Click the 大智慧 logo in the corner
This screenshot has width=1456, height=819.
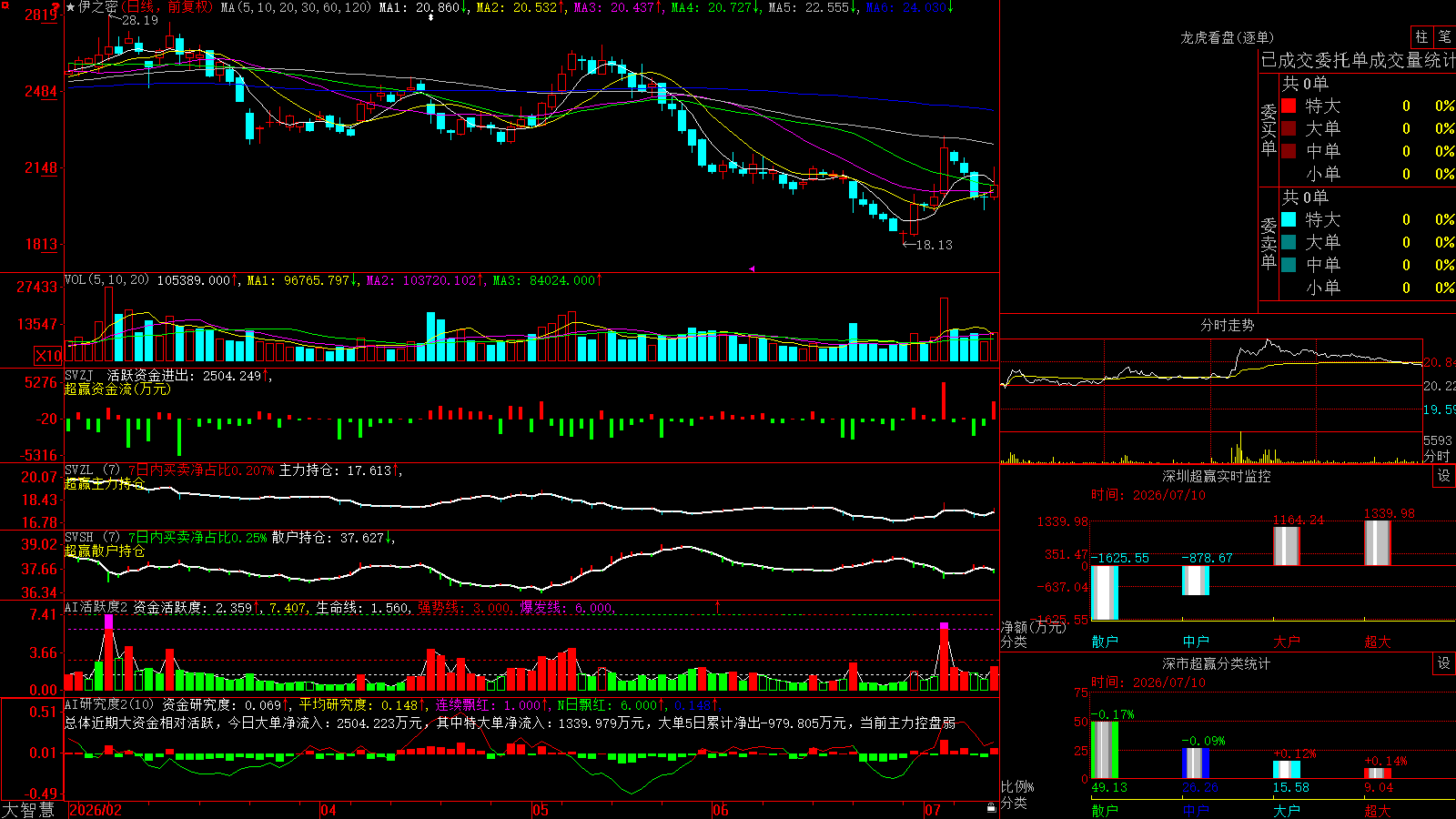point(28,810)
